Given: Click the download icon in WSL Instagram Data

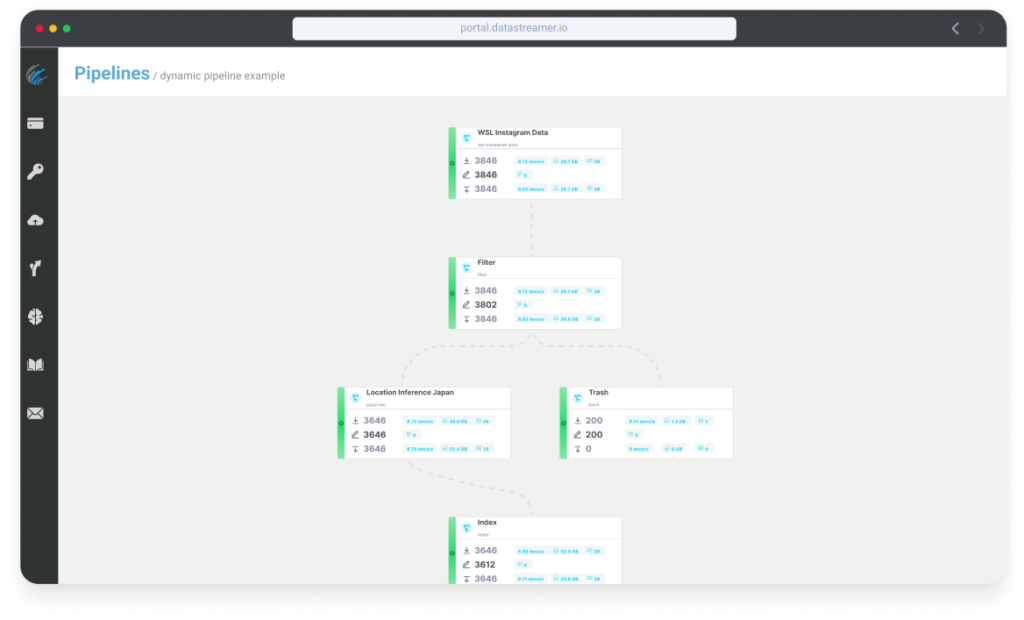Looking at the screenshot, I should pos(466,161).
